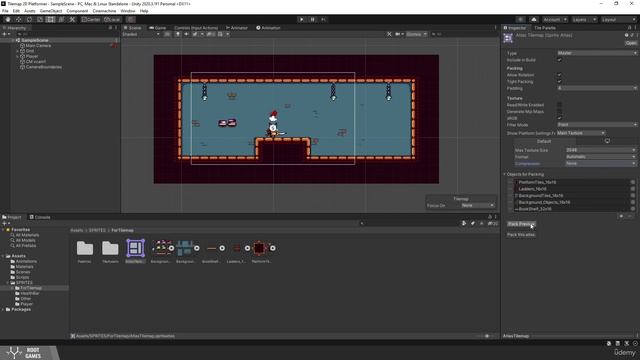Select CameraBoundaries in Hierarchy
The width and height of the screenshot is (640, 360).
coord(44,67)
